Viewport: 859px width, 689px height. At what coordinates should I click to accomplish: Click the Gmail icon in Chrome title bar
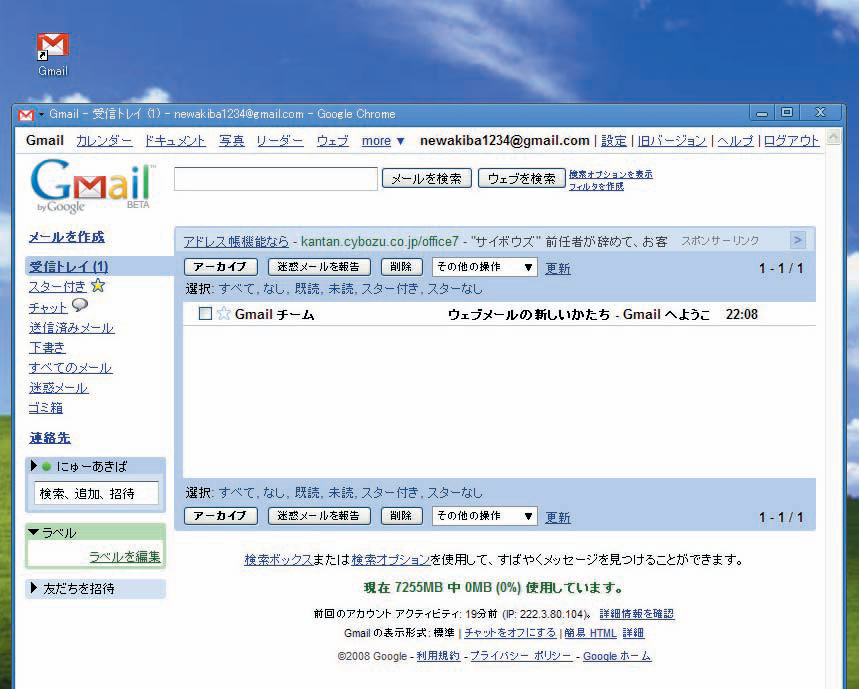(x=26, y=114)
